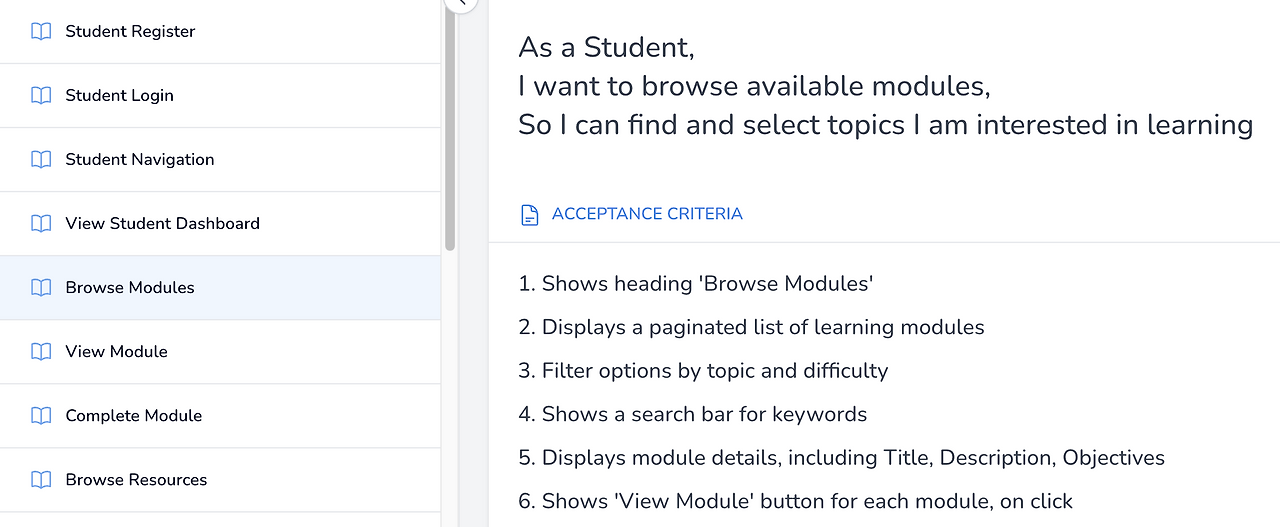Screen dimensions: 1280x527
Task: Click the book icon beside View Student Dashboard
Action: (41, 224)
